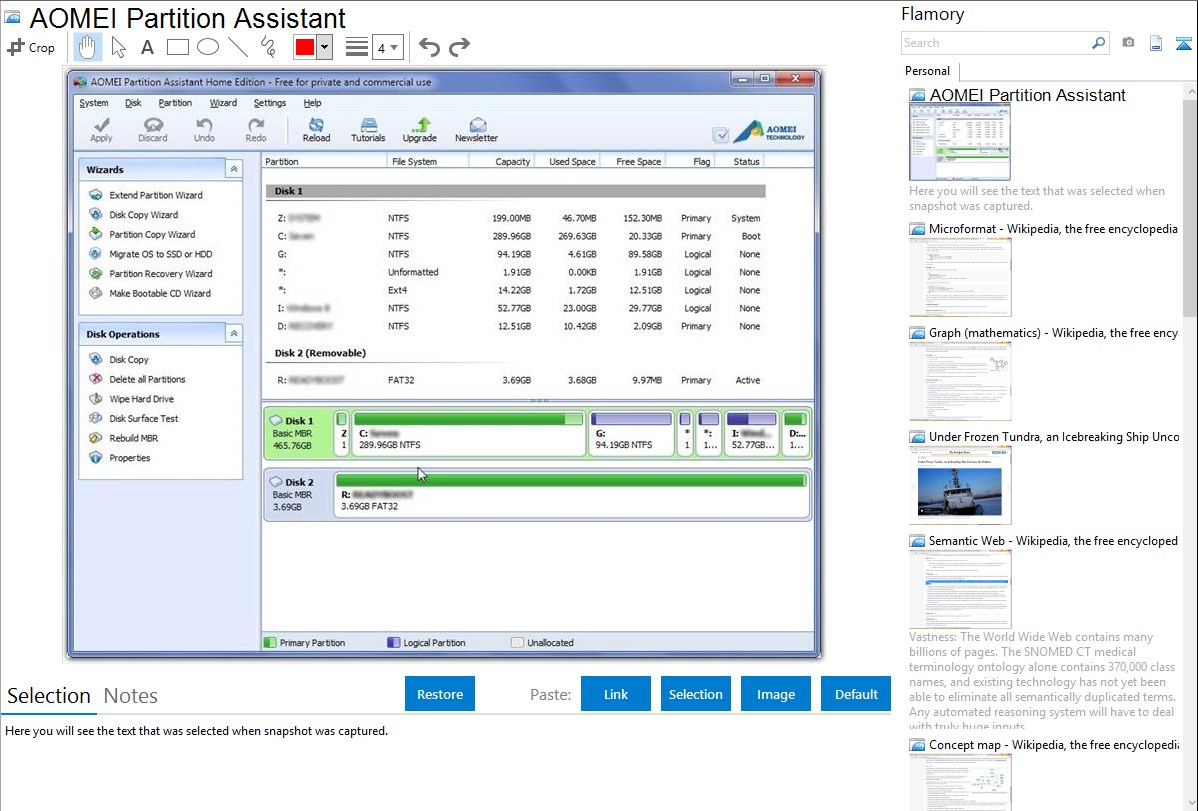
Task: Switch to the Notes tab
Action: click(131, 696)
